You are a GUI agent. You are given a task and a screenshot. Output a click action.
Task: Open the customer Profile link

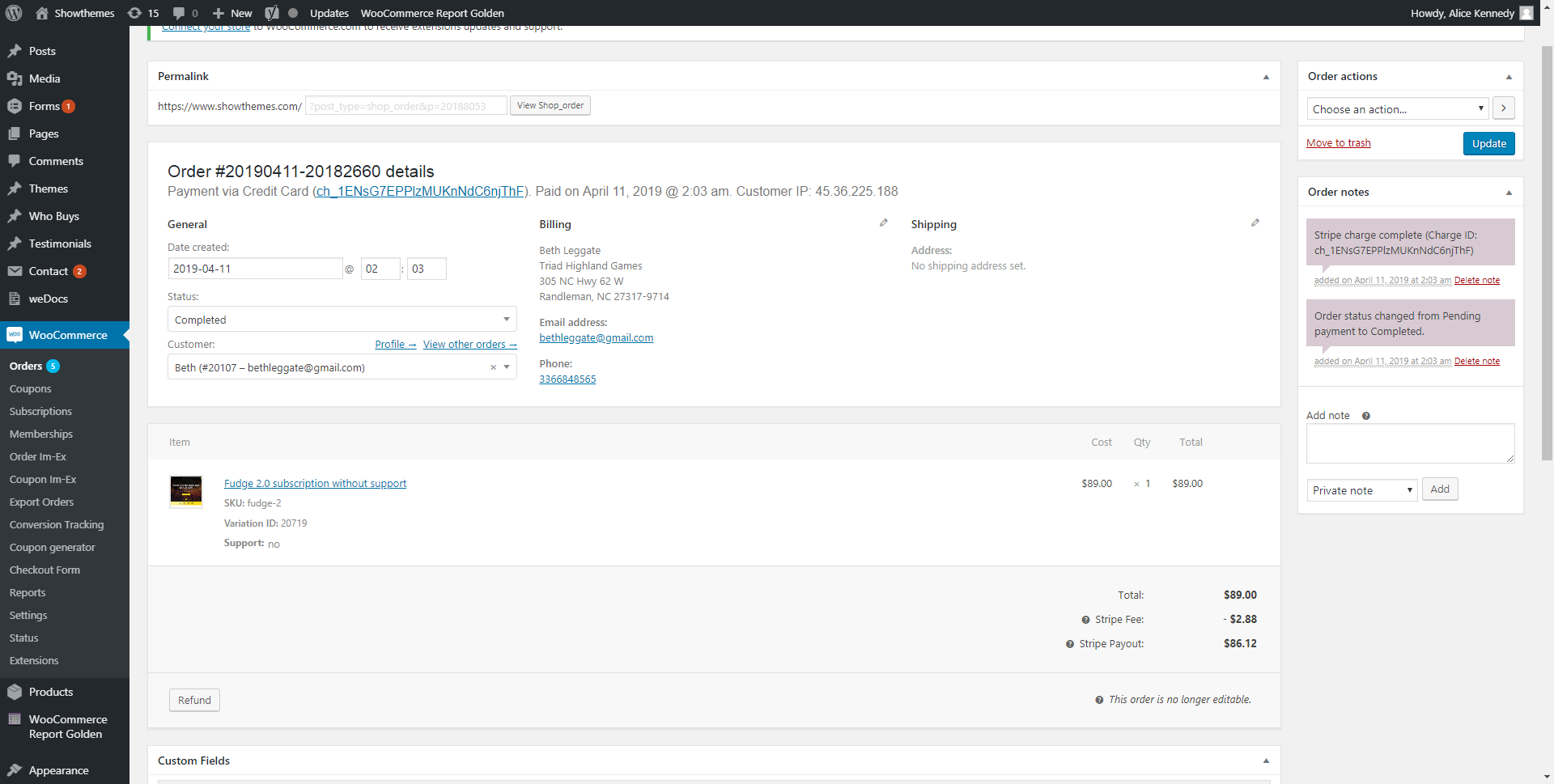pos(395,345)
